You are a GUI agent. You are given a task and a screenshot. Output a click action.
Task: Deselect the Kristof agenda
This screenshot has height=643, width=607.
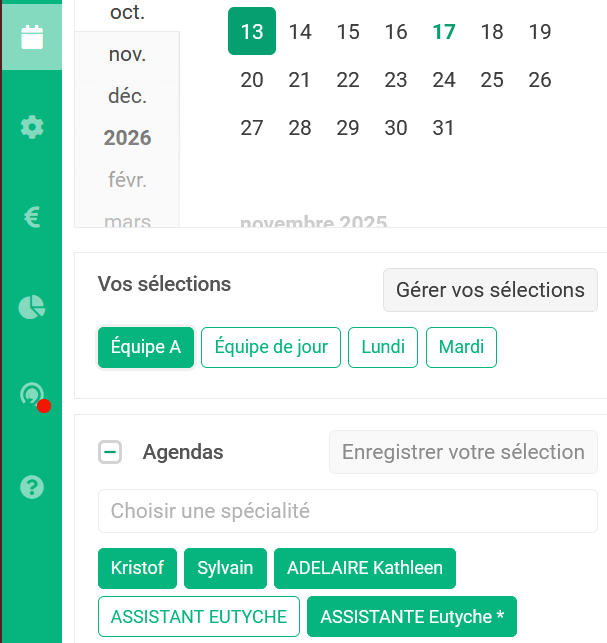point(138,568)
